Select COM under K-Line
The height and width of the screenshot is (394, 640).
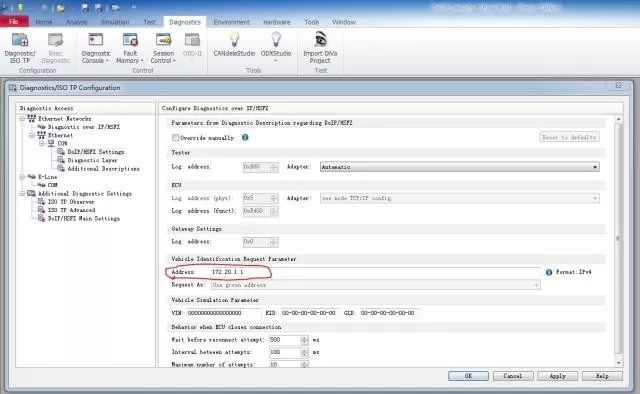click(53, 185)
